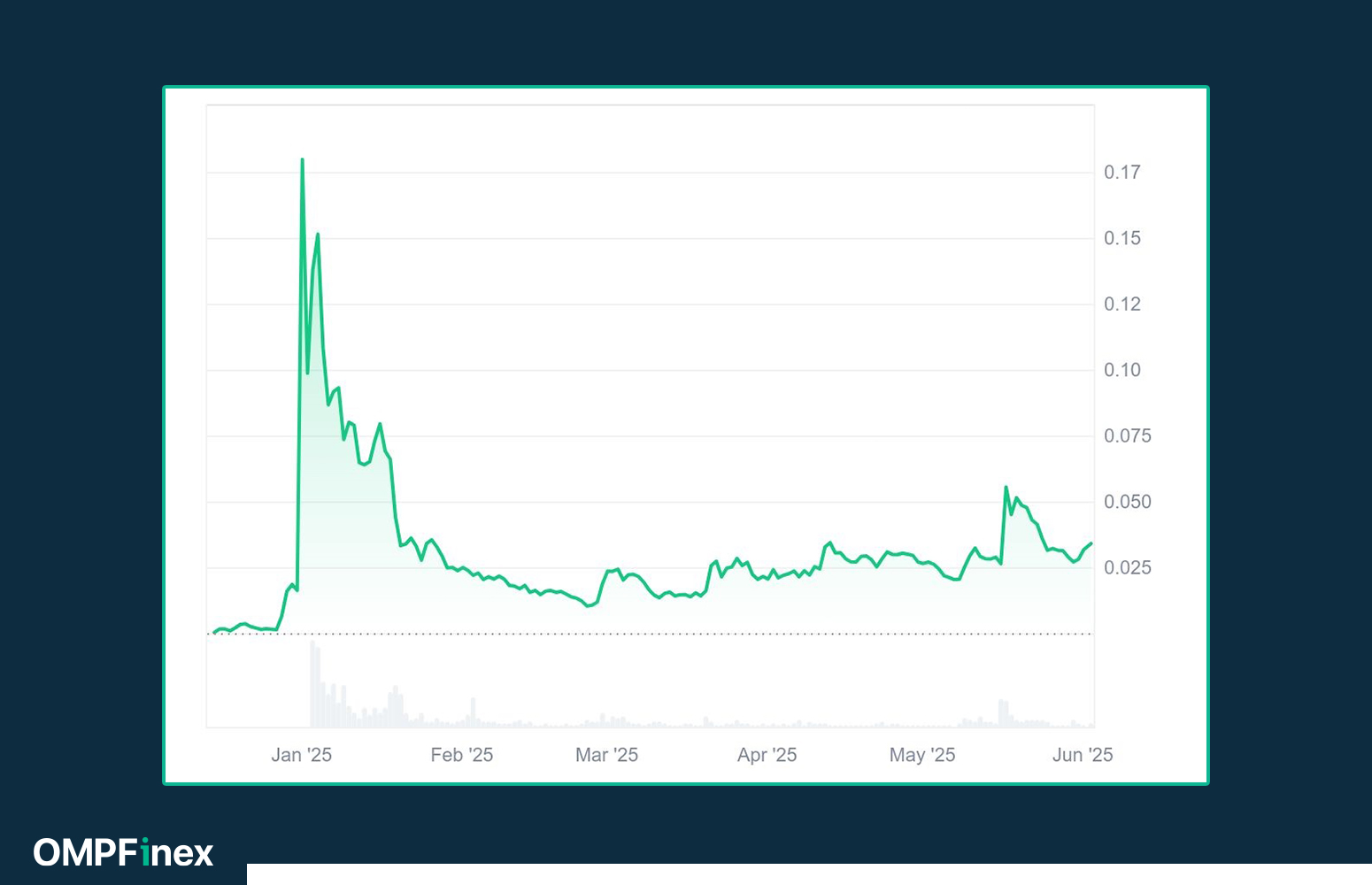
Task: Click the price line's starting point at left
Action: pos(214,633)
